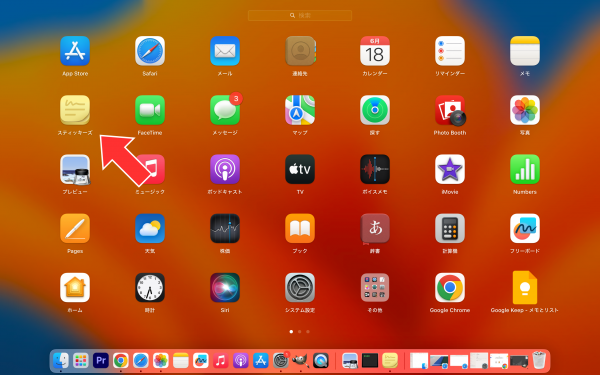Click the Launchpad icon in the Dock

[81, 360]
